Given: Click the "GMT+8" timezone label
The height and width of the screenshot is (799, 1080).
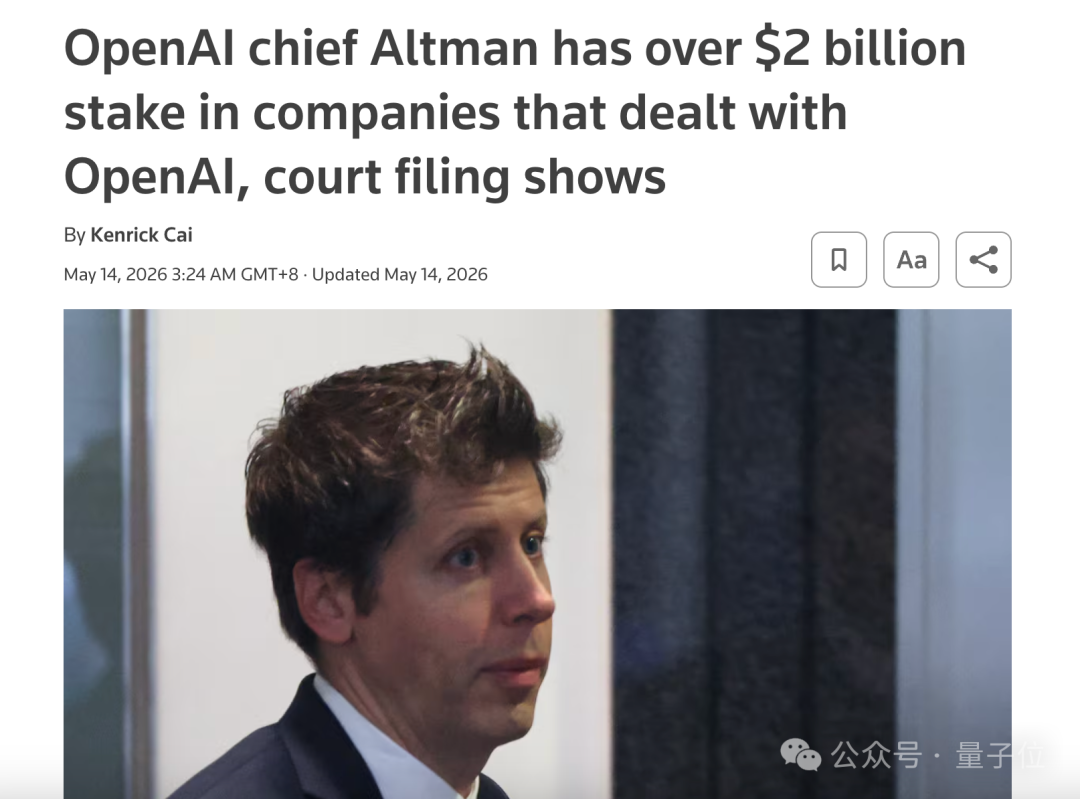Looking at the screenshot, I should (269, 274).
